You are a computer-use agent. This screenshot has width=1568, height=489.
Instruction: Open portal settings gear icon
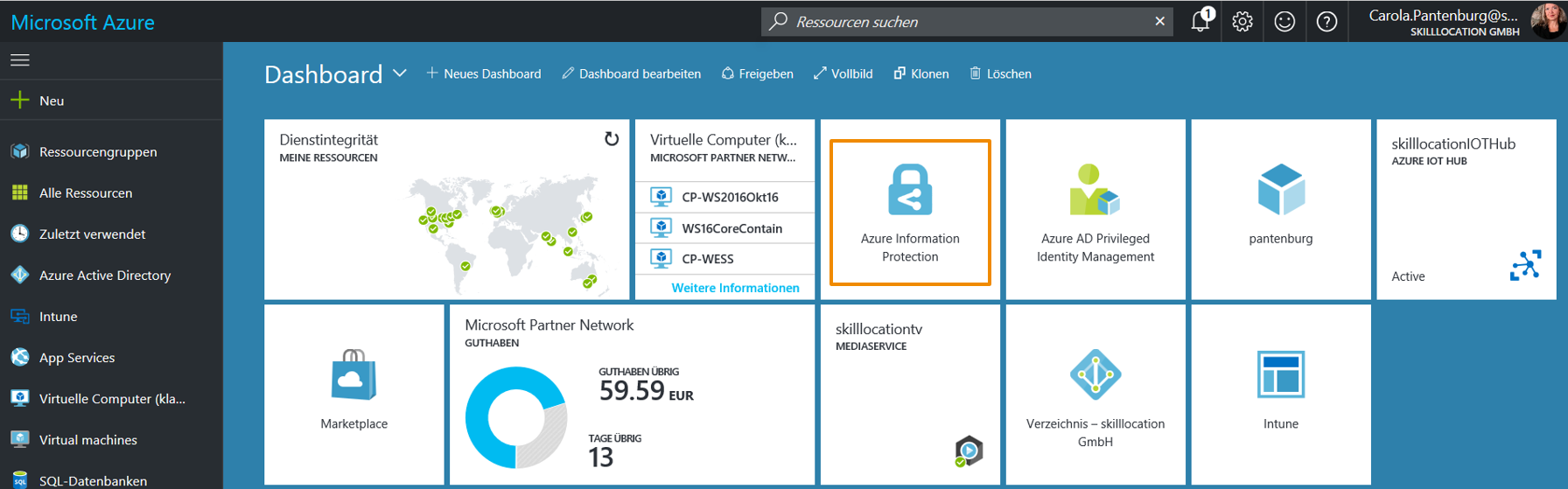coord(1242,21)
